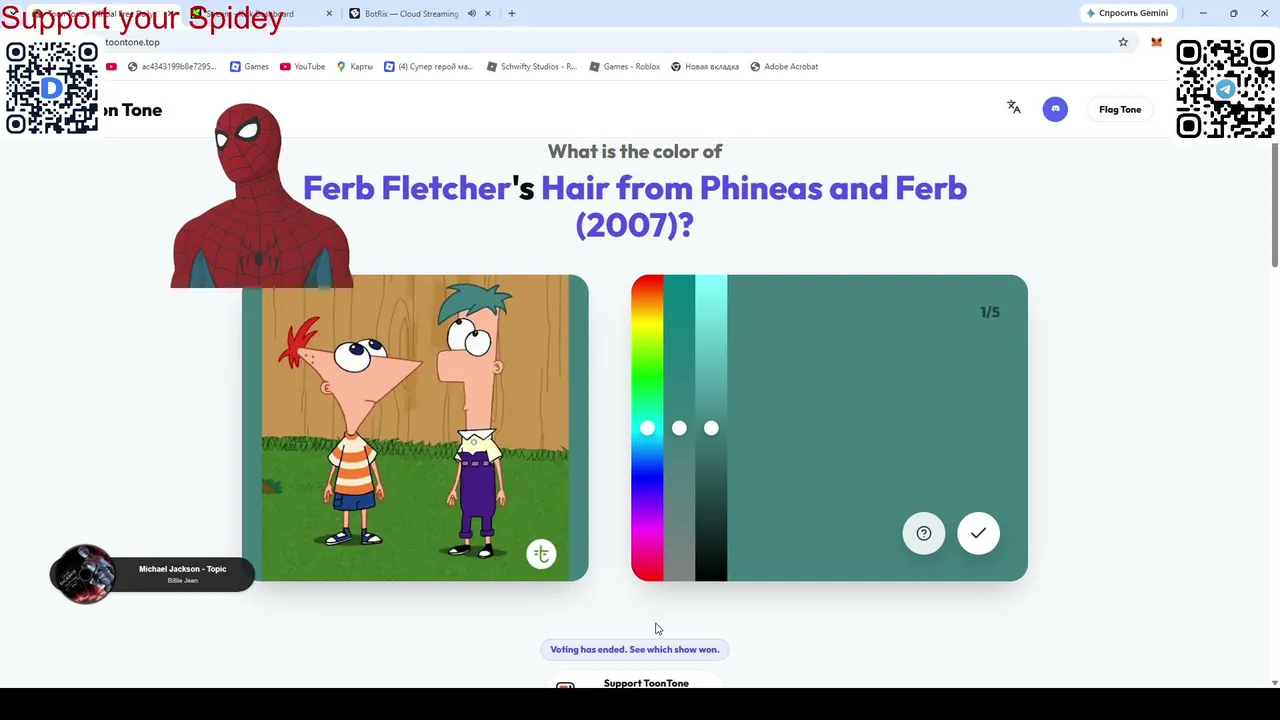Open the question mark help button

pyautogui.click(x=924, y=533)
